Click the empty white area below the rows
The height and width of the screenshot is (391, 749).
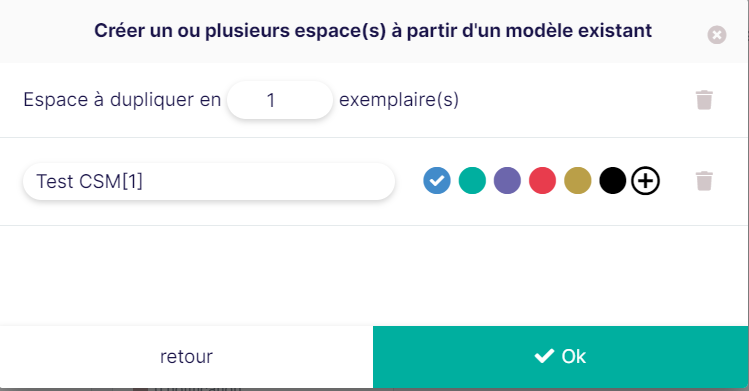pyautogui.click(x=374, y=275)
